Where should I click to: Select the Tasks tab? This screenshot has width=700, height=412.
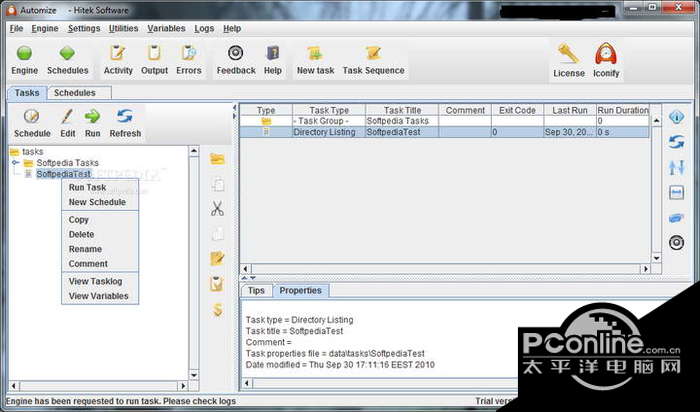point(27,93)
